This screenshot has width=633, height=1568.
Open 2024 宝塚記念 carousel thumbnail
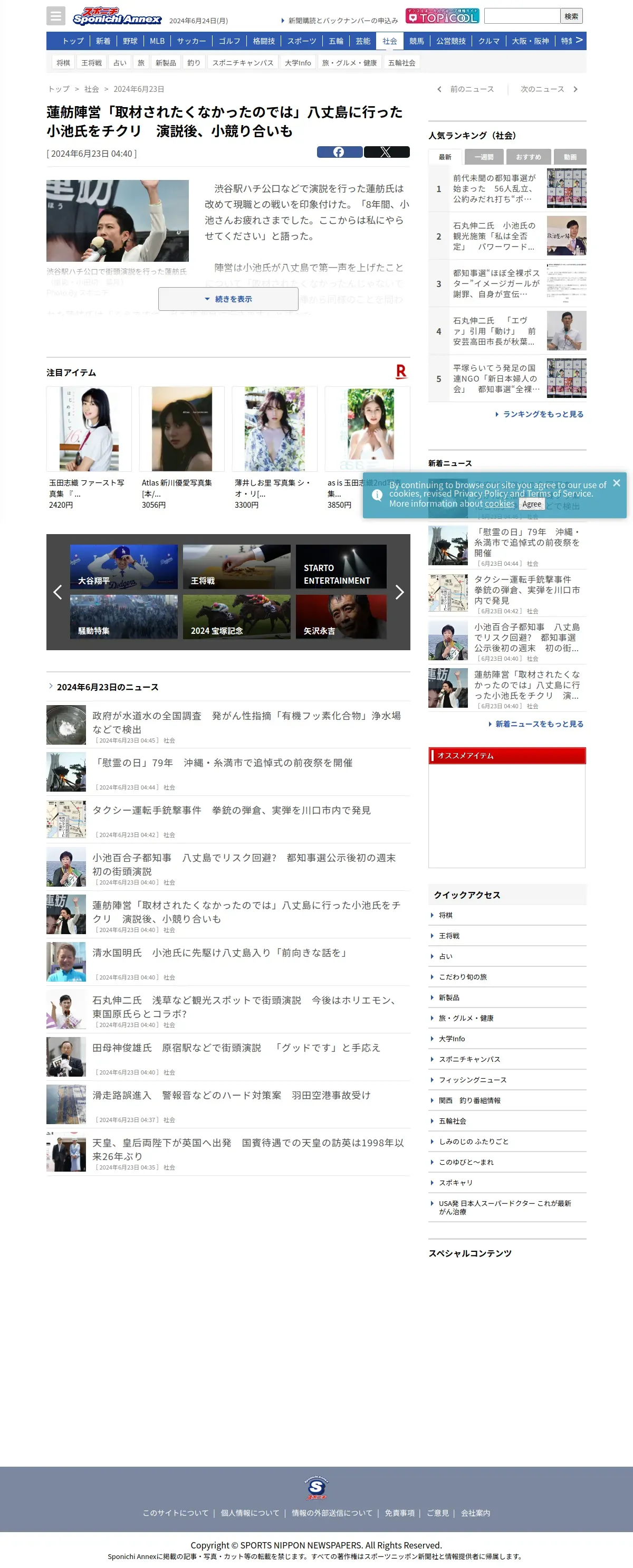tap(237, 616)
